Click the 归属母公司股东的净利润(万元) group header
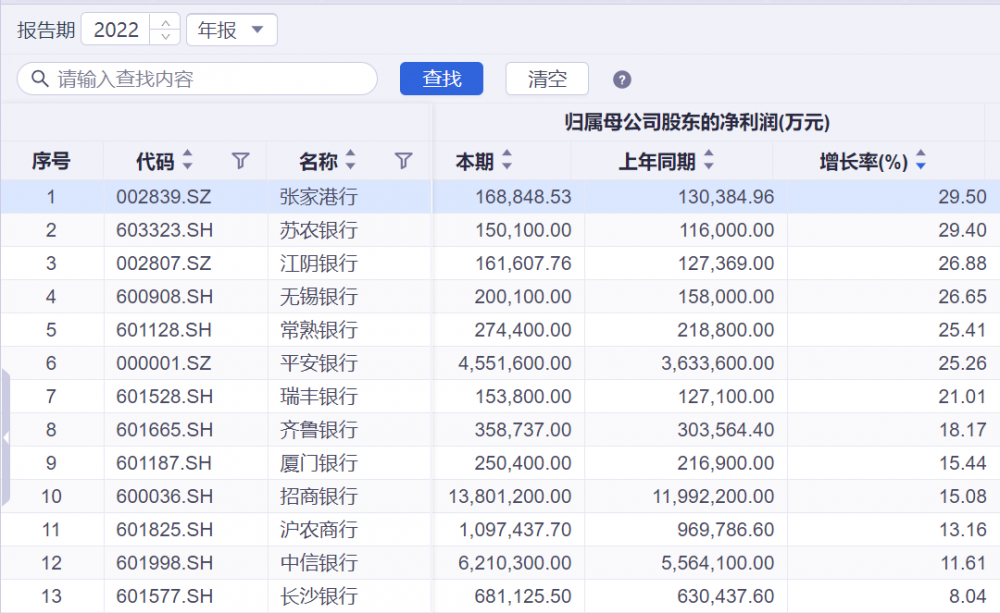Screen dimensions: 1000x613 coord(697,122)
